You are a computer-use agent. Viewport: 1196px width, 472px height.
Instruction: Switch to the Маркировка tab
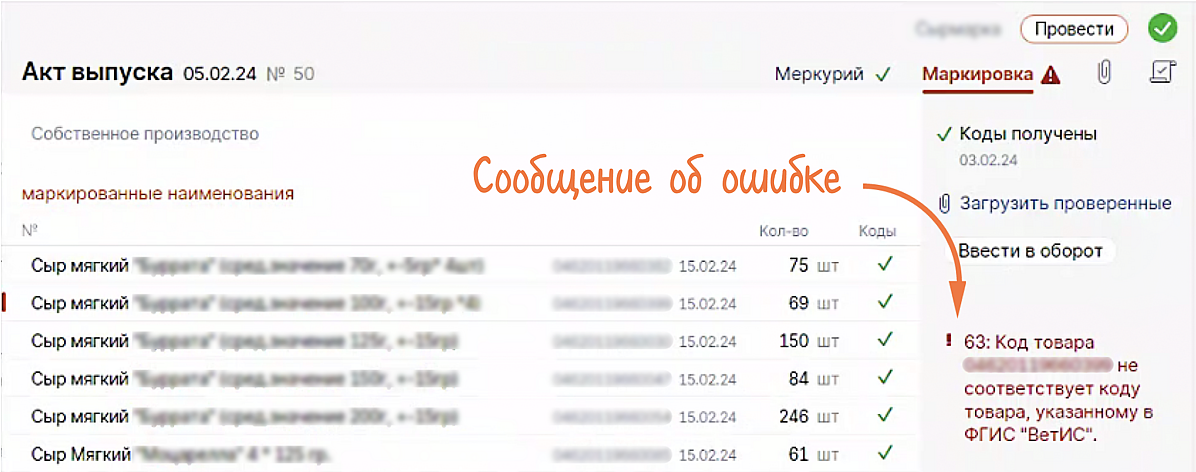[x=977, y=74]
